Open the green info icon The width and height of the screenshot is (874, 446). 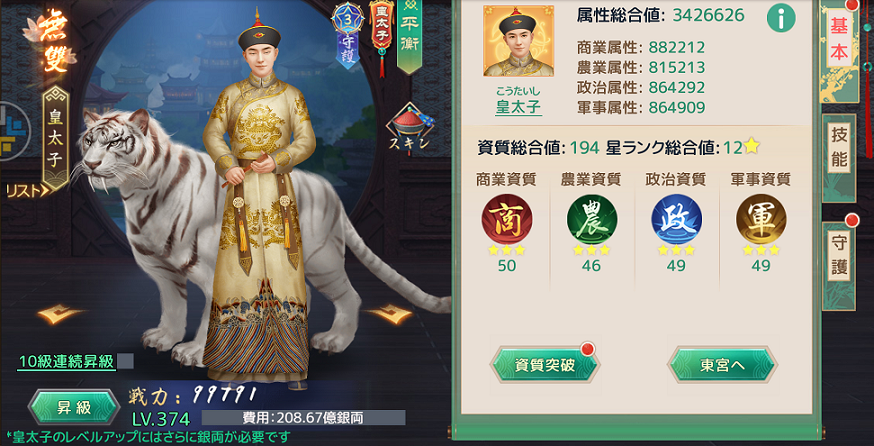781,18
